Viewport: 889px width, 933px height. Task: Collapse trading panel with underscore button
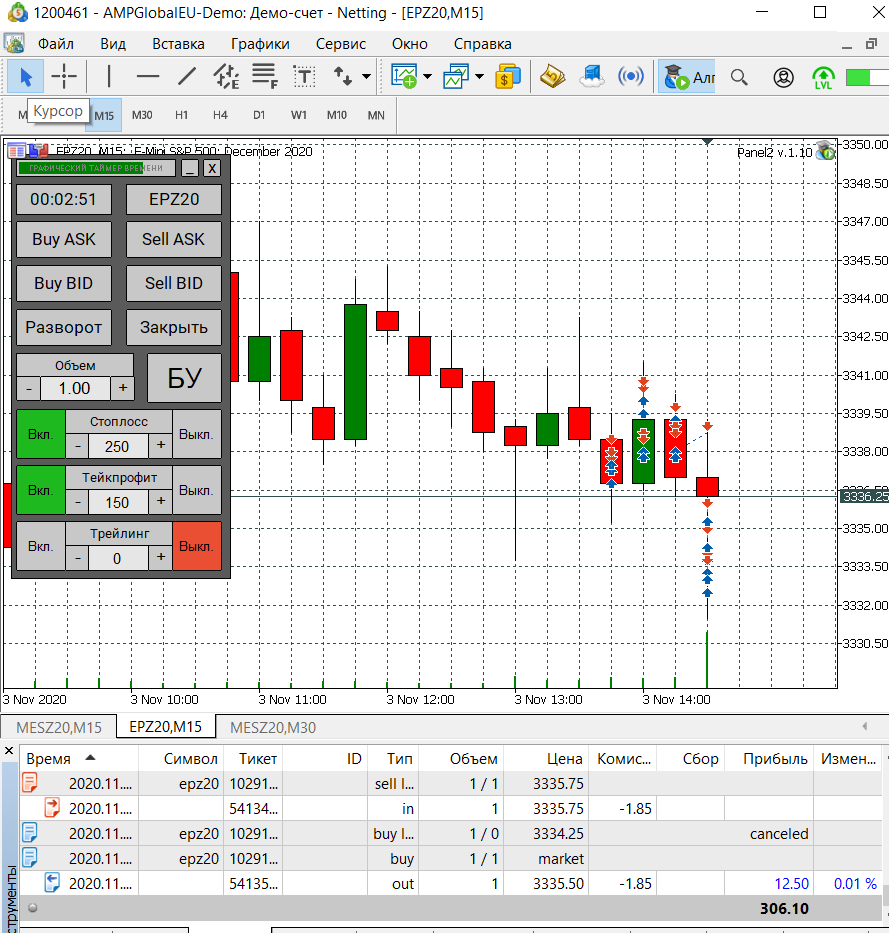[x=190, y=168]
